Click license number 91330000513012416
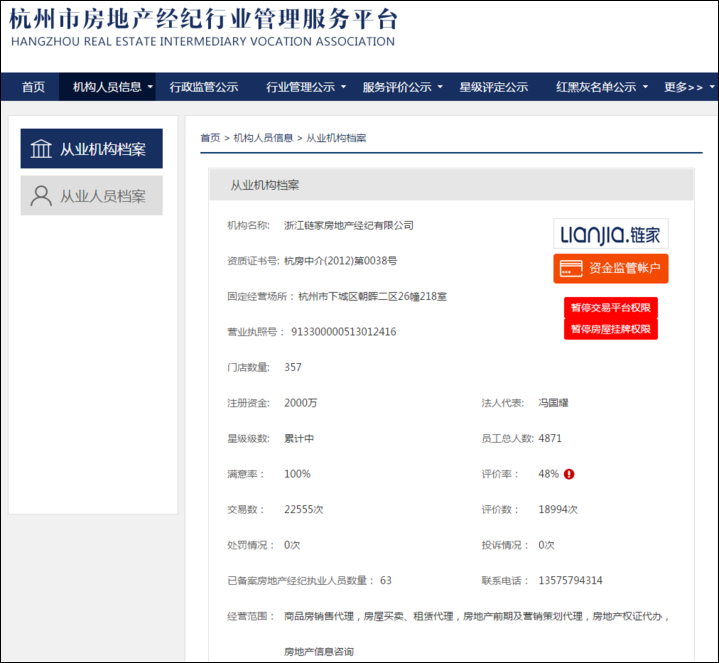 coord(343,332)
